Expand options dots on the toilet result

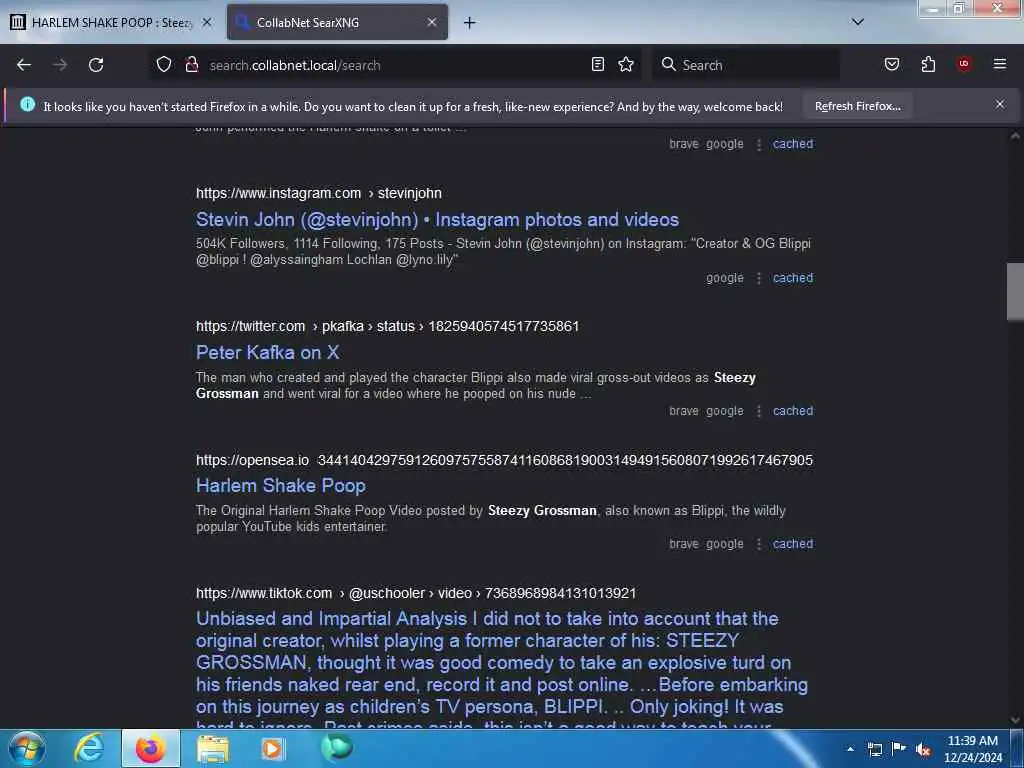(759, 145)
